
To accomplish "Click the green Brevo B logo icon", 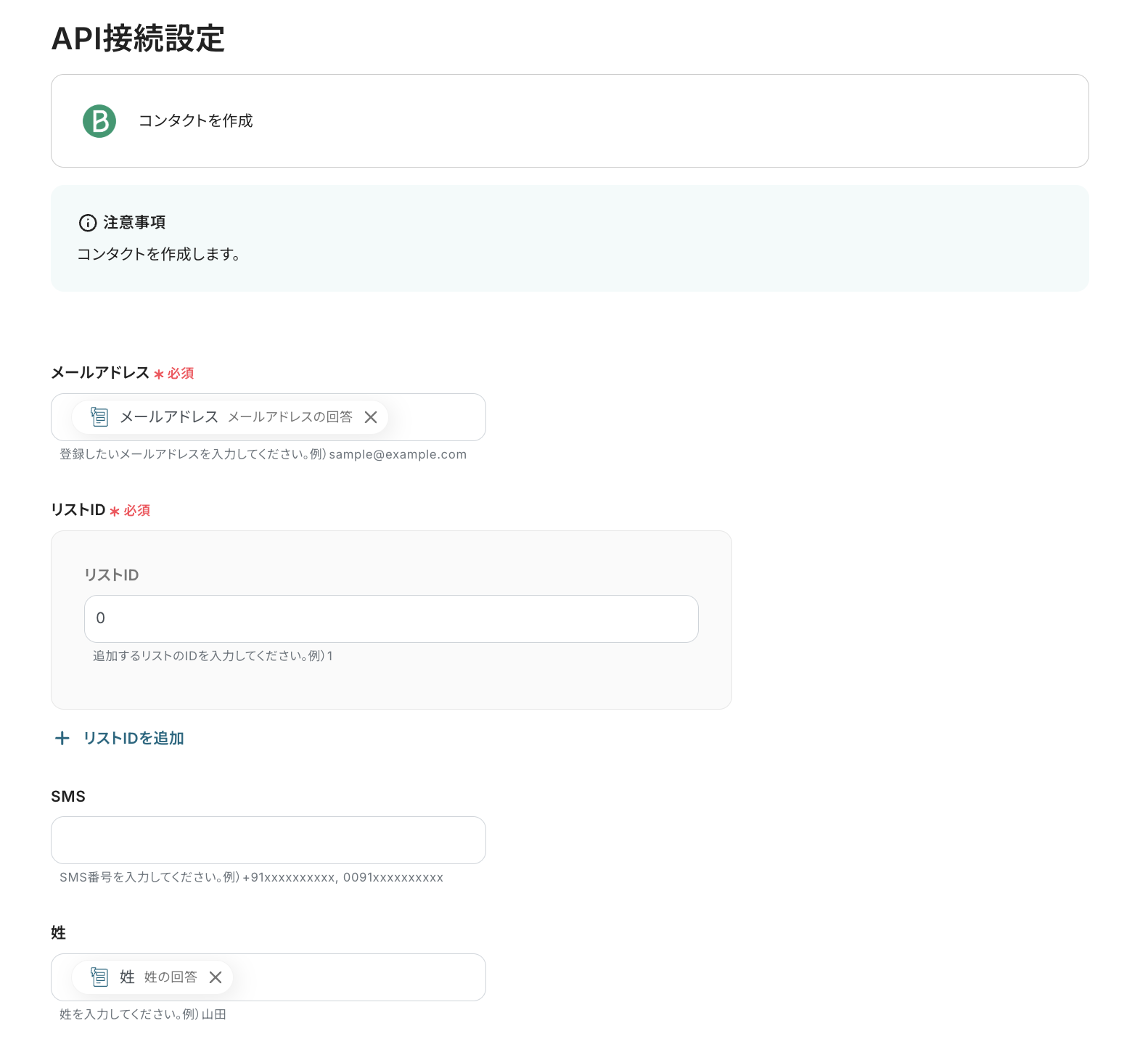I will (x=99, y=121).
